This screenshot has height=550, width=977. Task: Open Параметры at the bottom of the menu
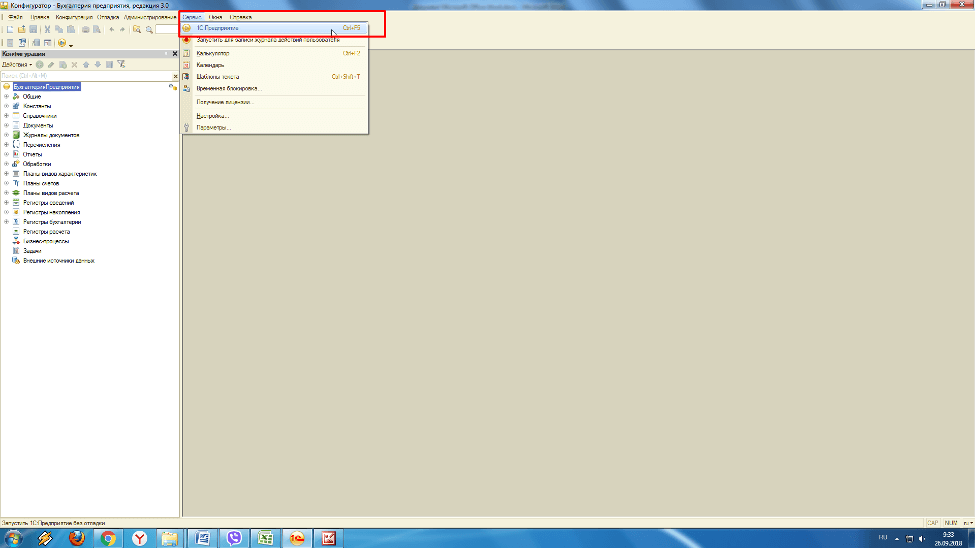[213, 127]
